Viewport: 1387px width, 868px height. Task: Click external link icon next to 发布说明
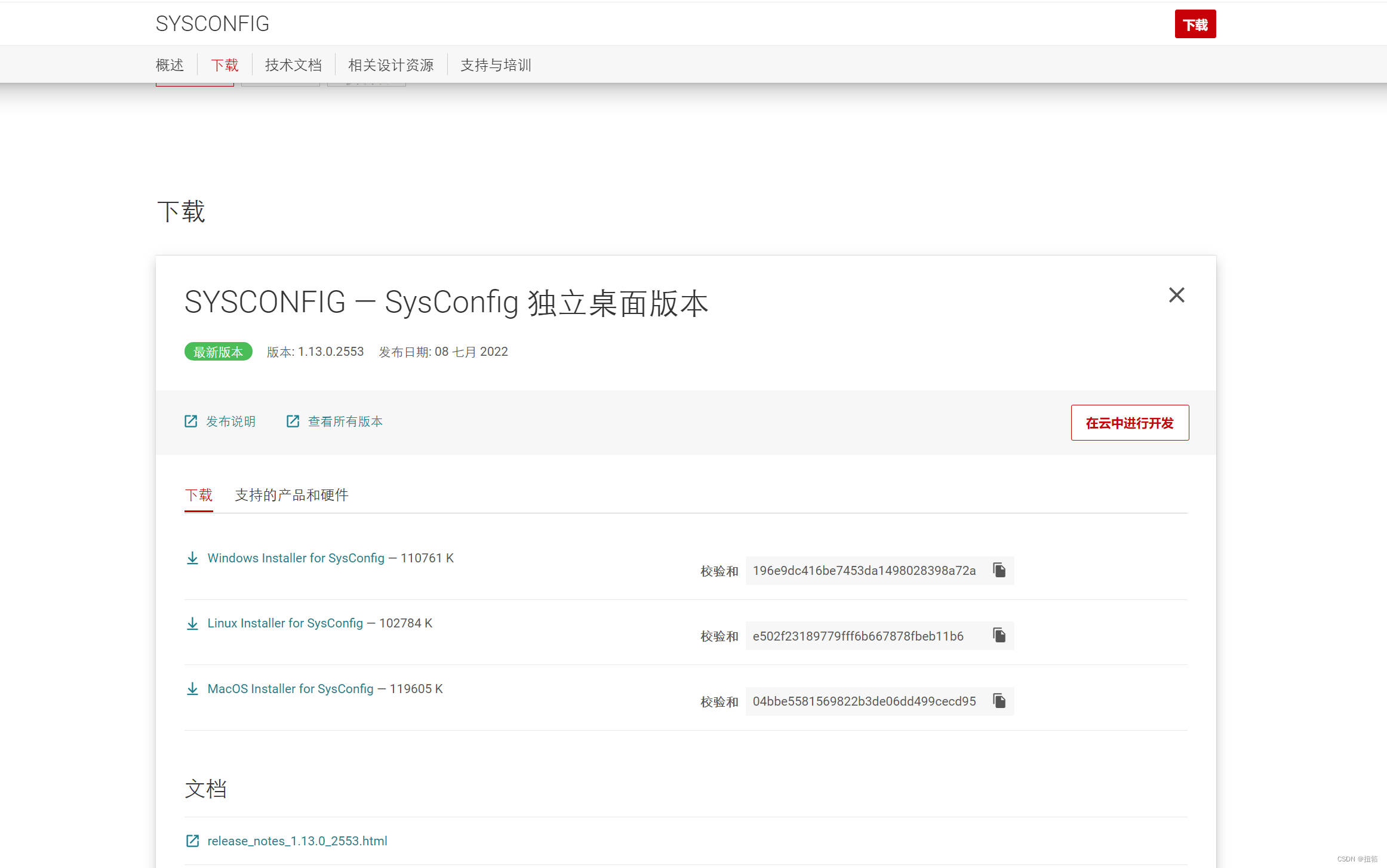pyautogui.click(x=190, y=421)
